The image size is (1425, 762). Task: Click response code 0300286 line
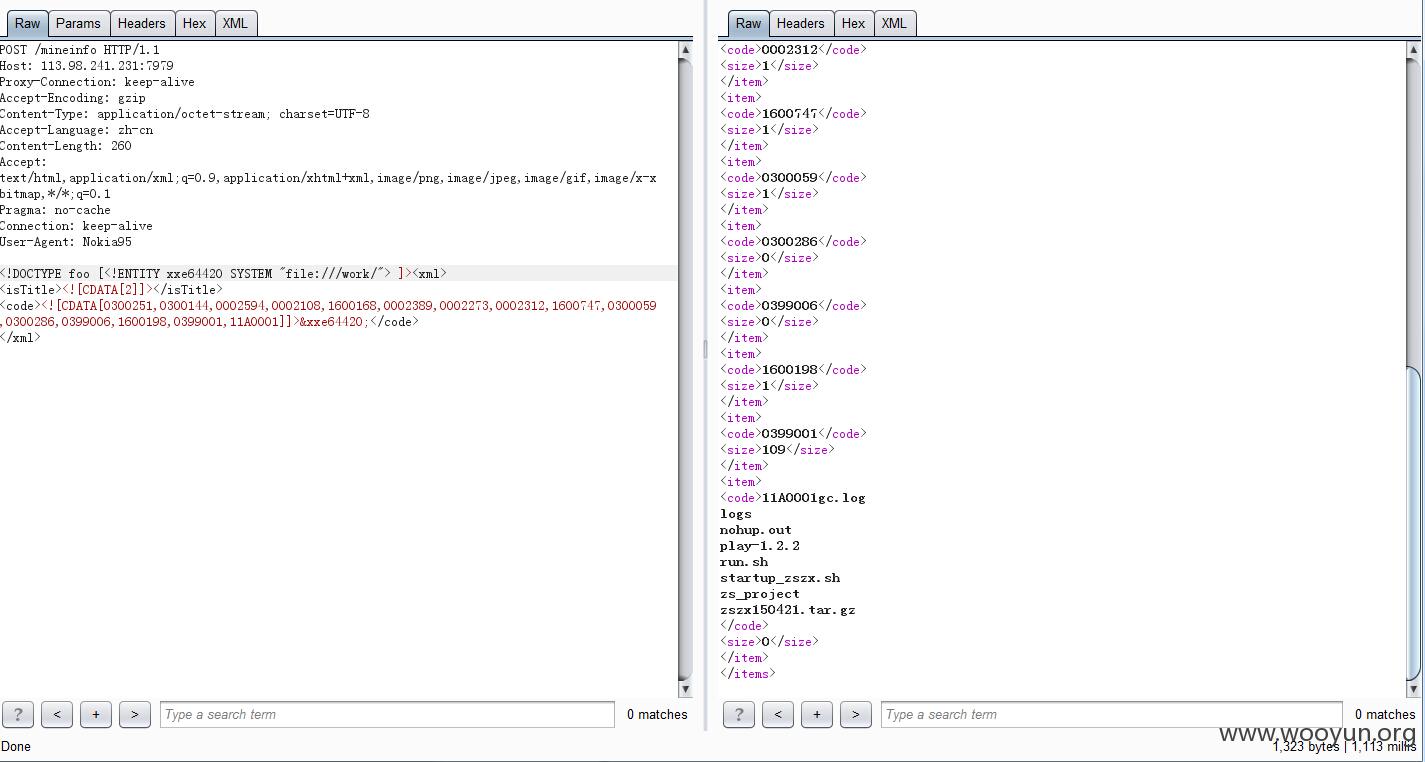click(793, 242)
